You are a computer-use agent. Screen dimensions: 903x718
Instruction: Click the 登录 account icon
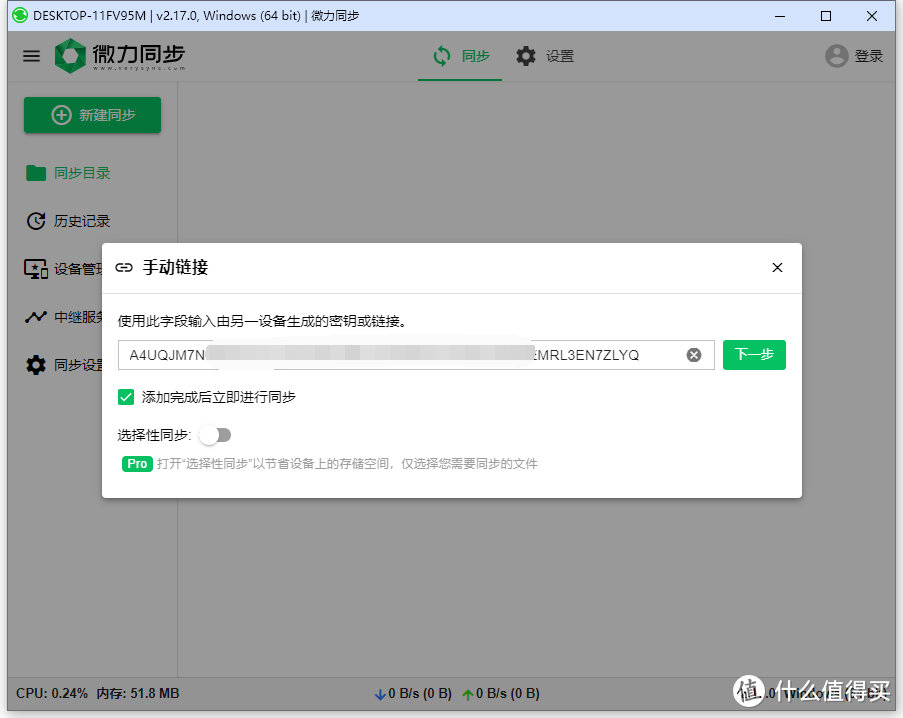point(836,56)
